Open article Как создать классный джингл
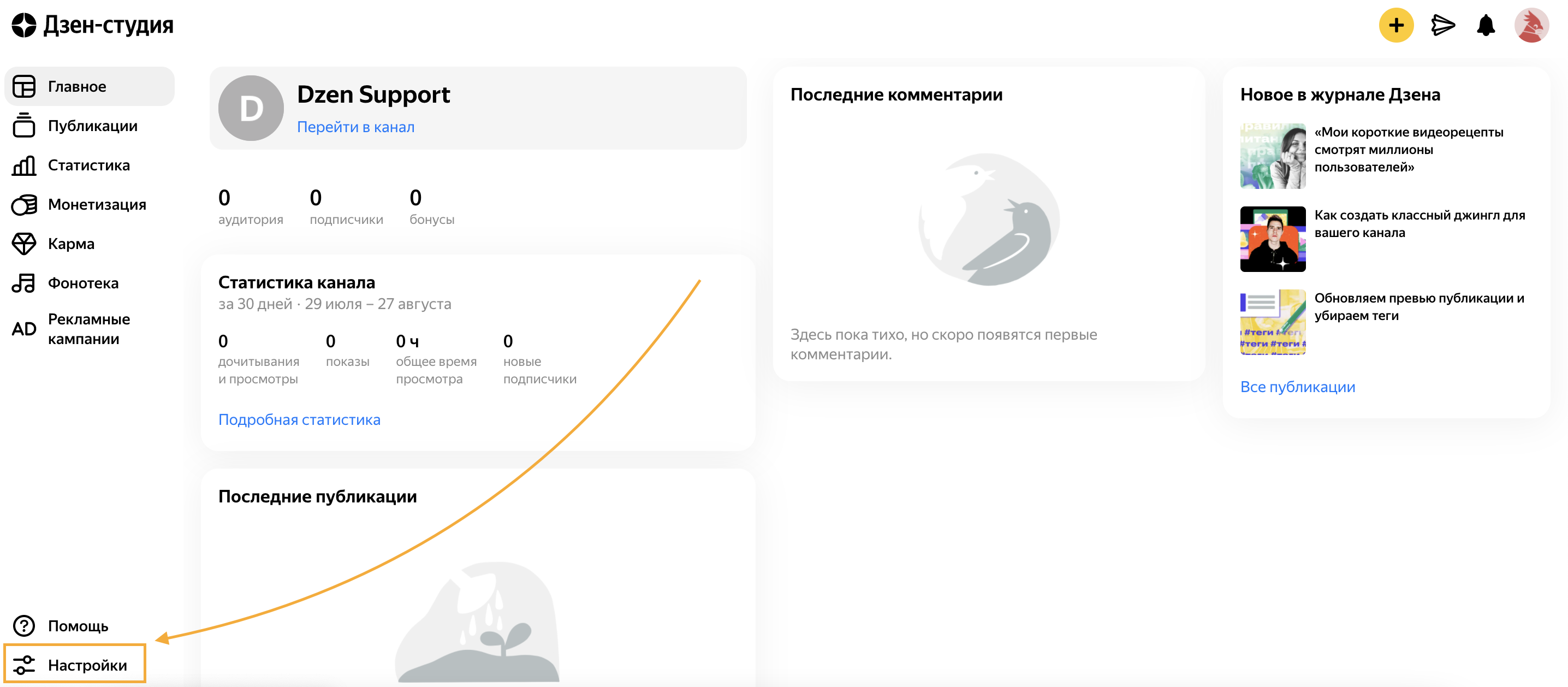Viewport: 1568px width, 687px height. click(x=1419, y=223)
